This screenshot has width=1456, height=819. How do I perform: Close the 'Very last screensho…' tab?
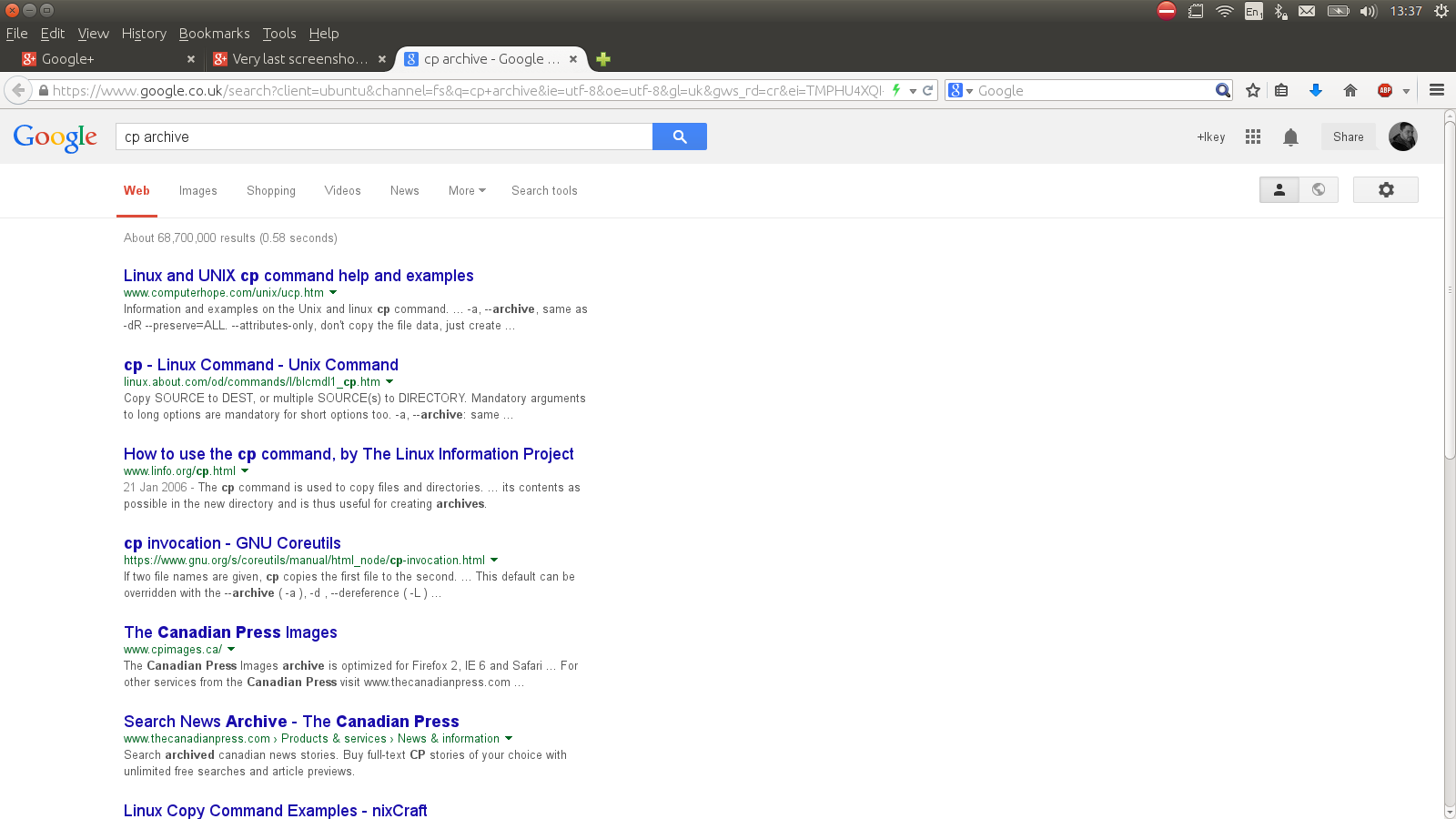point(382,59)
